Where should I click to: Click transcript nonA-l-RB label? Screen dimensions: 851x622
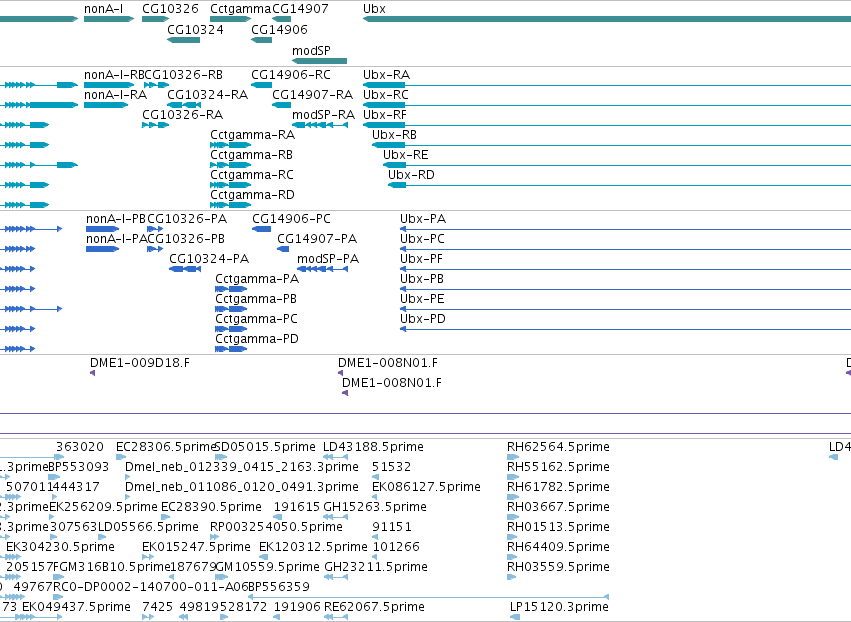coord(115,75)
